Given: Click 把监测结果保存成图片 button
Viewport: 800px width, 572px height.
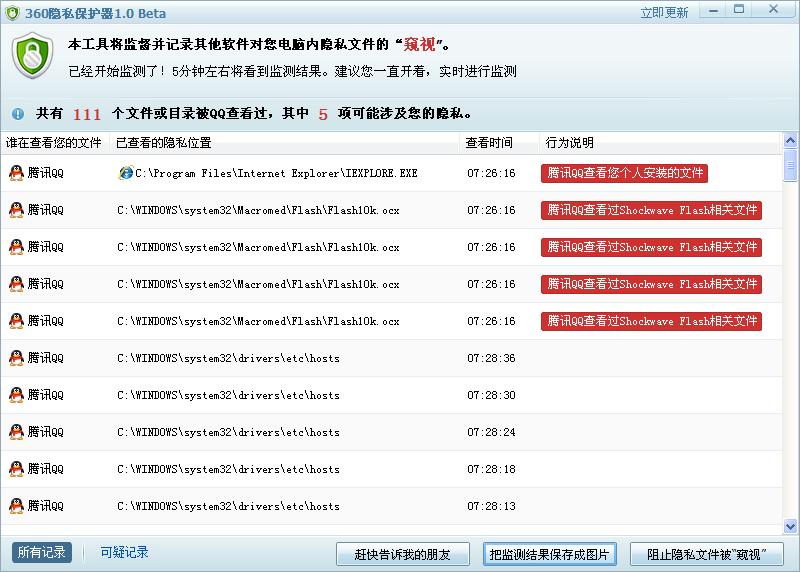Looking at the screenshot, I should pyautogui.click(x=549, y=554).
